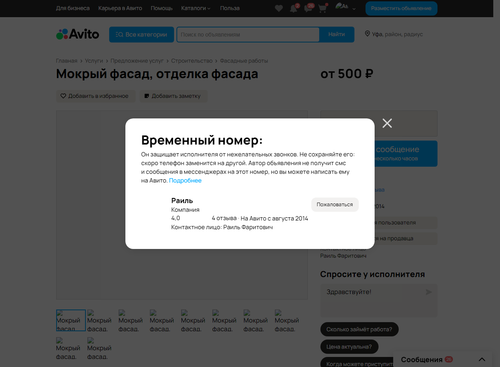This screenshot has height=367, width=500.
Task: Focus the Поиск по объявлениям field
Action: pyautogui.click(x=248, y=35)
